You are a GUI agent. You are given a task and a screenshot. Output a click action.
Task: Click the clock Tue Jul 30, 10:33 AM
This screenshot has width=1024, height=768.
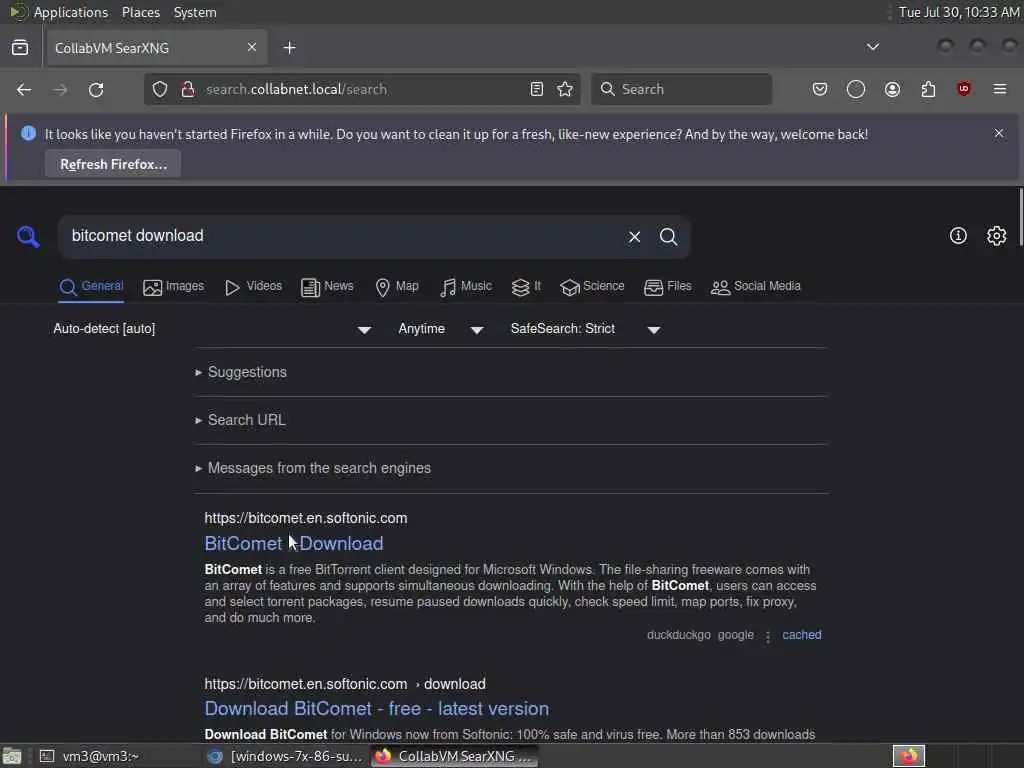pos(959,12)
